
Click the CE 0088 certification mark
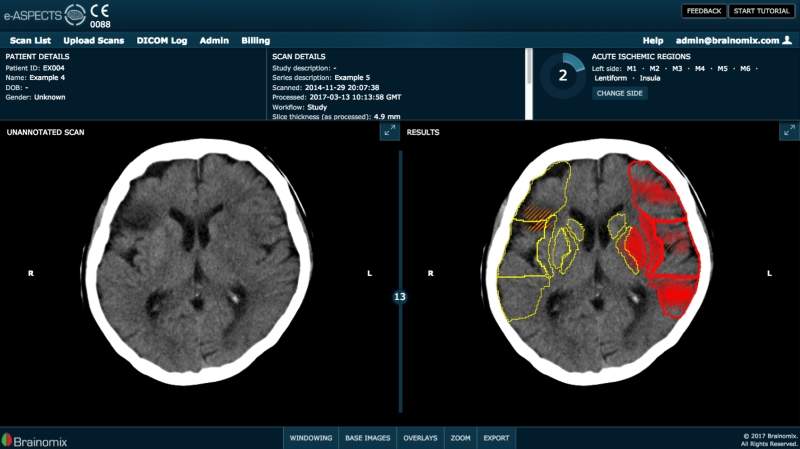pyautogui.click(x=100, y=16)
